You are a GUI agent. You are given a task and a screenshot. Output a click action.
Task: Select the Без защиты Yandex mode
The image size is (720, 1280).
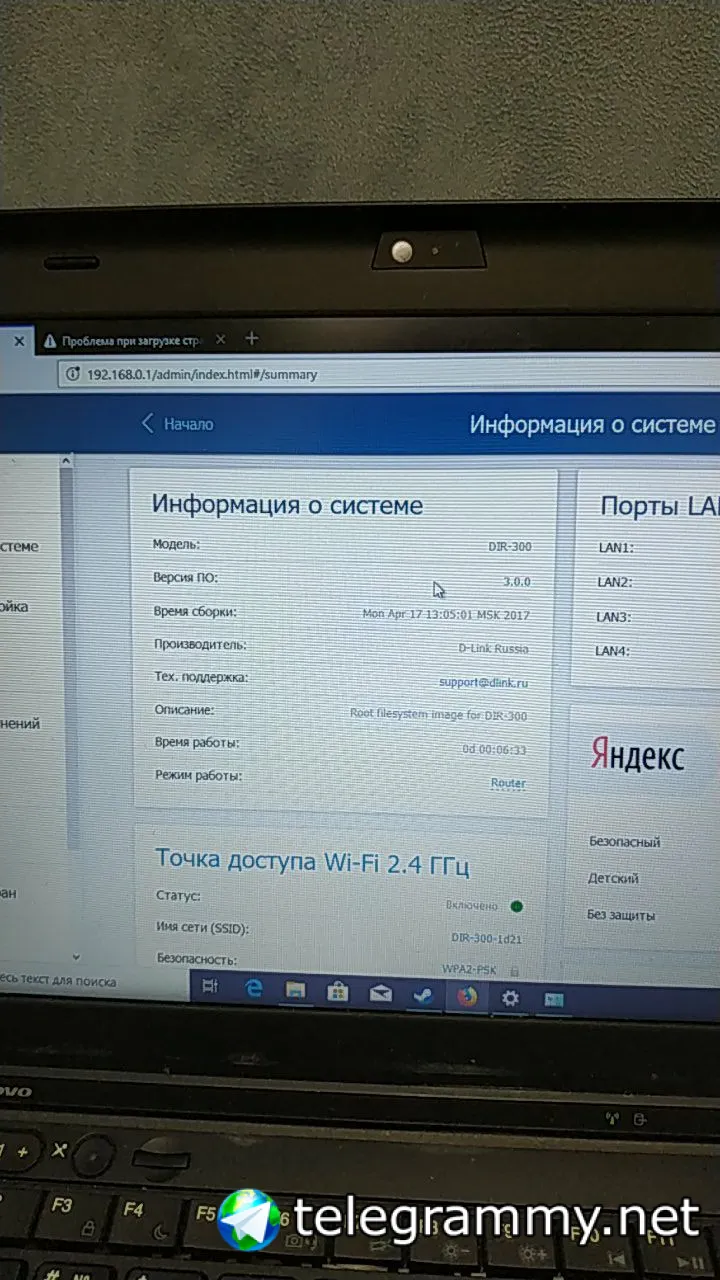(621, 915)
